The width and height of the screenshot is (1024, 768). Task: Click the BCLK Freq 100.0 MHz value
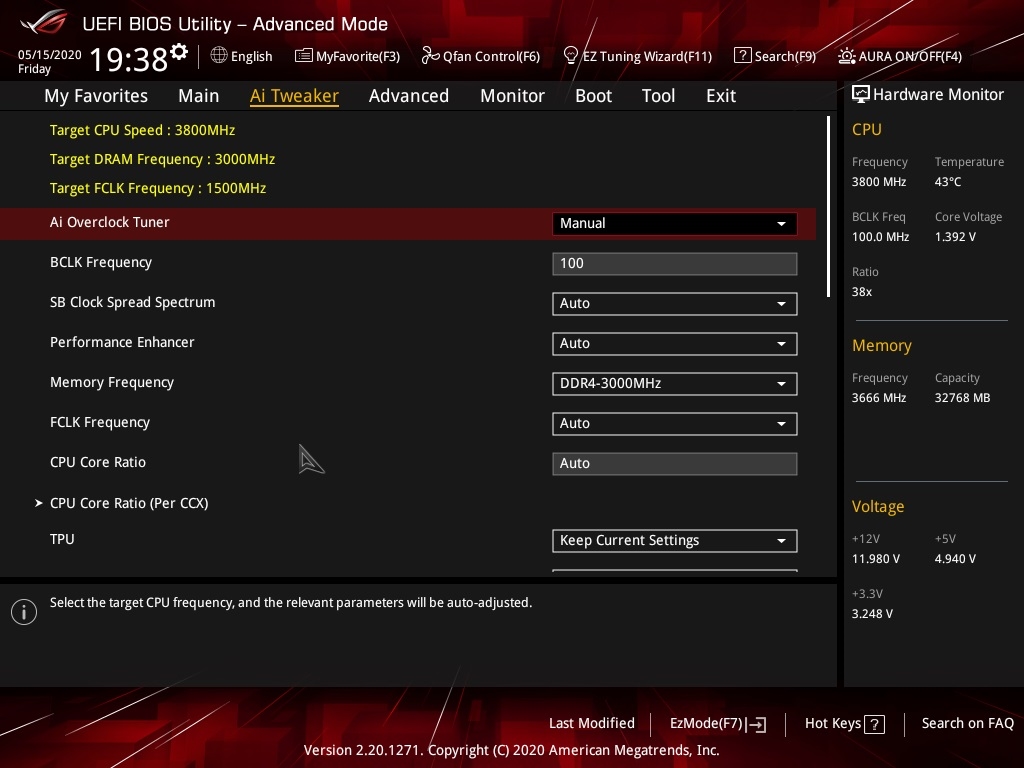click(880, 237)
